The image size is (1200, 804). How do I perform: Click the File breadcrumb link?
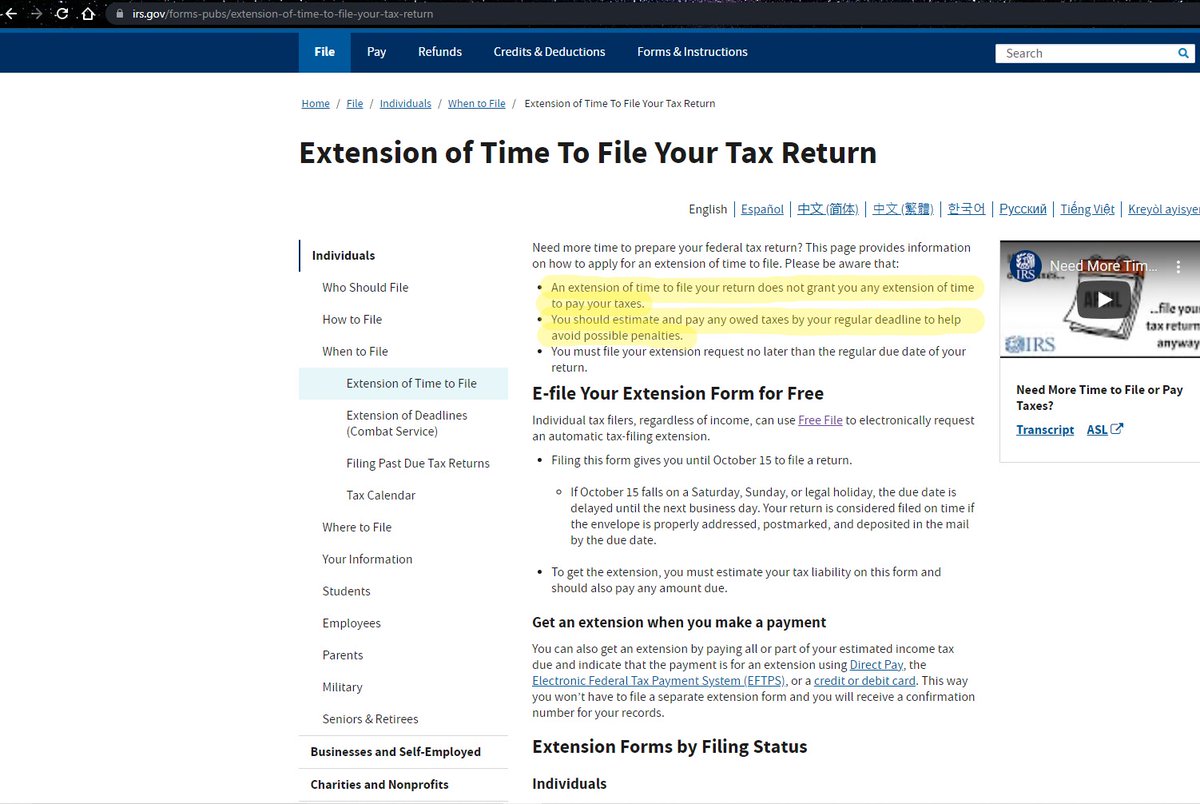355,103
